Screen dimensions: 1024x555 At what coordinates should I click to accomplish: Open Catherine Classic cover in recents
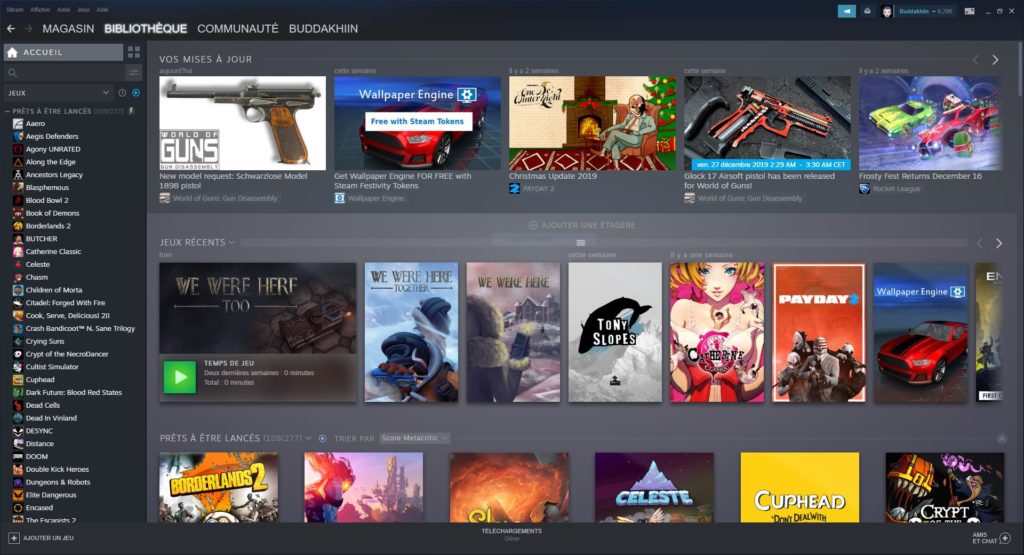tap(716, 332)
